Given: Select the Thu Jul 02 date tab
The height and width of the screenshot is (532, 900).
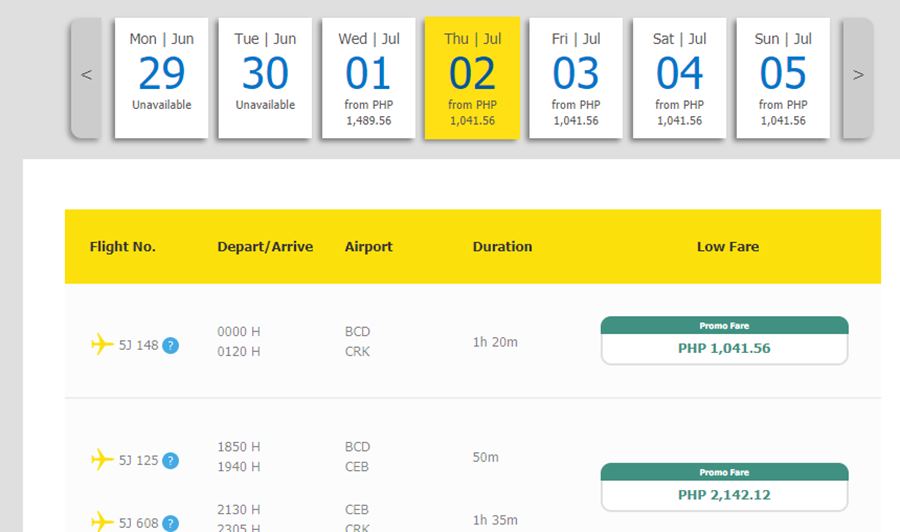Looking at the screenshot, I should pos(472,77).
